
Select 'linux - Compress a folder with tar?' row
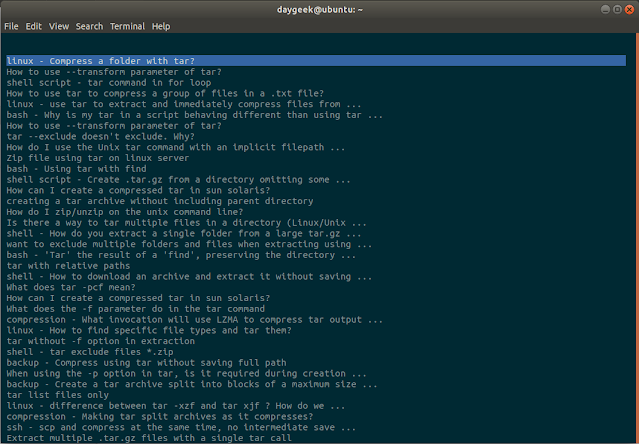pyautogui.click(x=316, y=61)
